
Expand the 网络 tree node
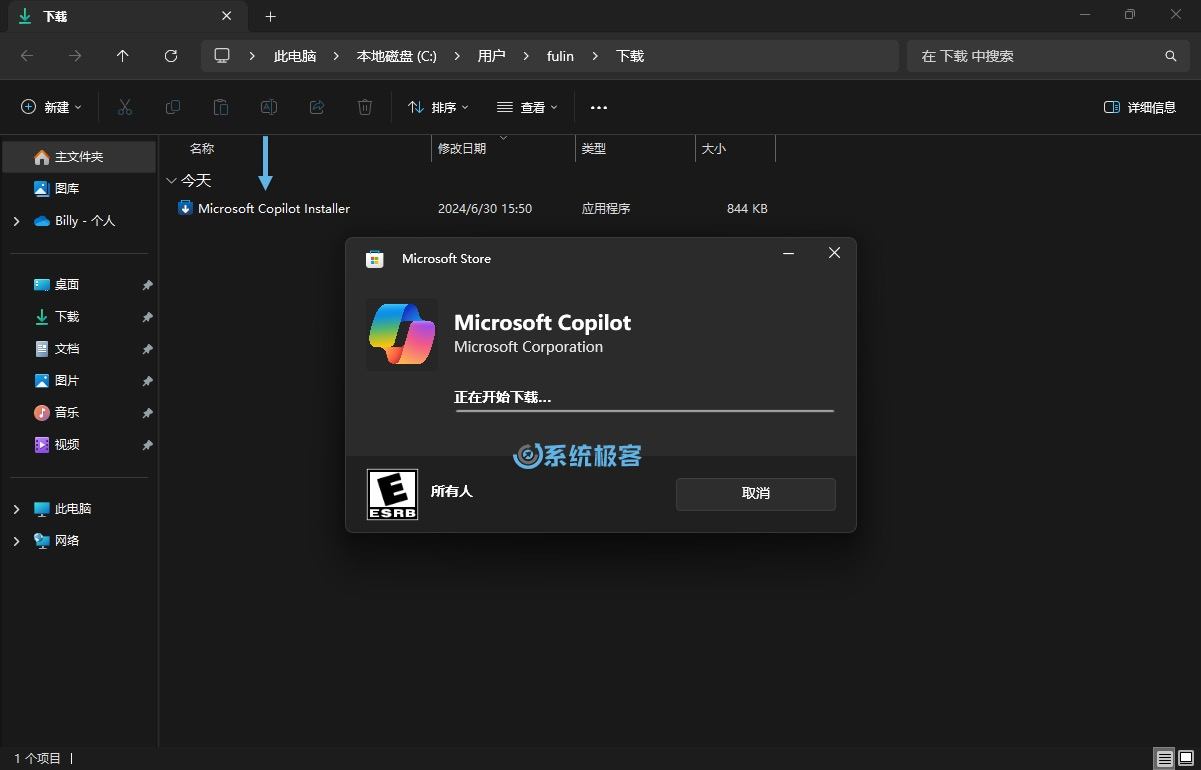point(16,541)
